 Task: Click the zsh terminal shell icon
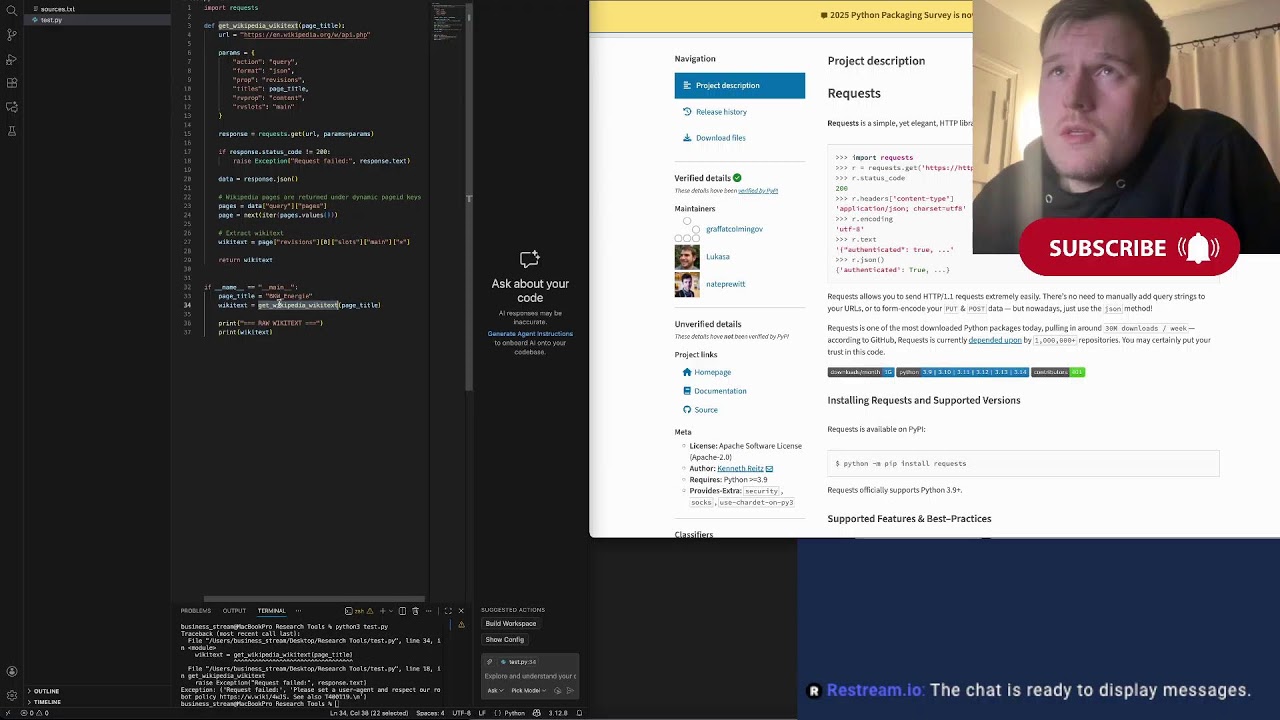click(349, 611)
